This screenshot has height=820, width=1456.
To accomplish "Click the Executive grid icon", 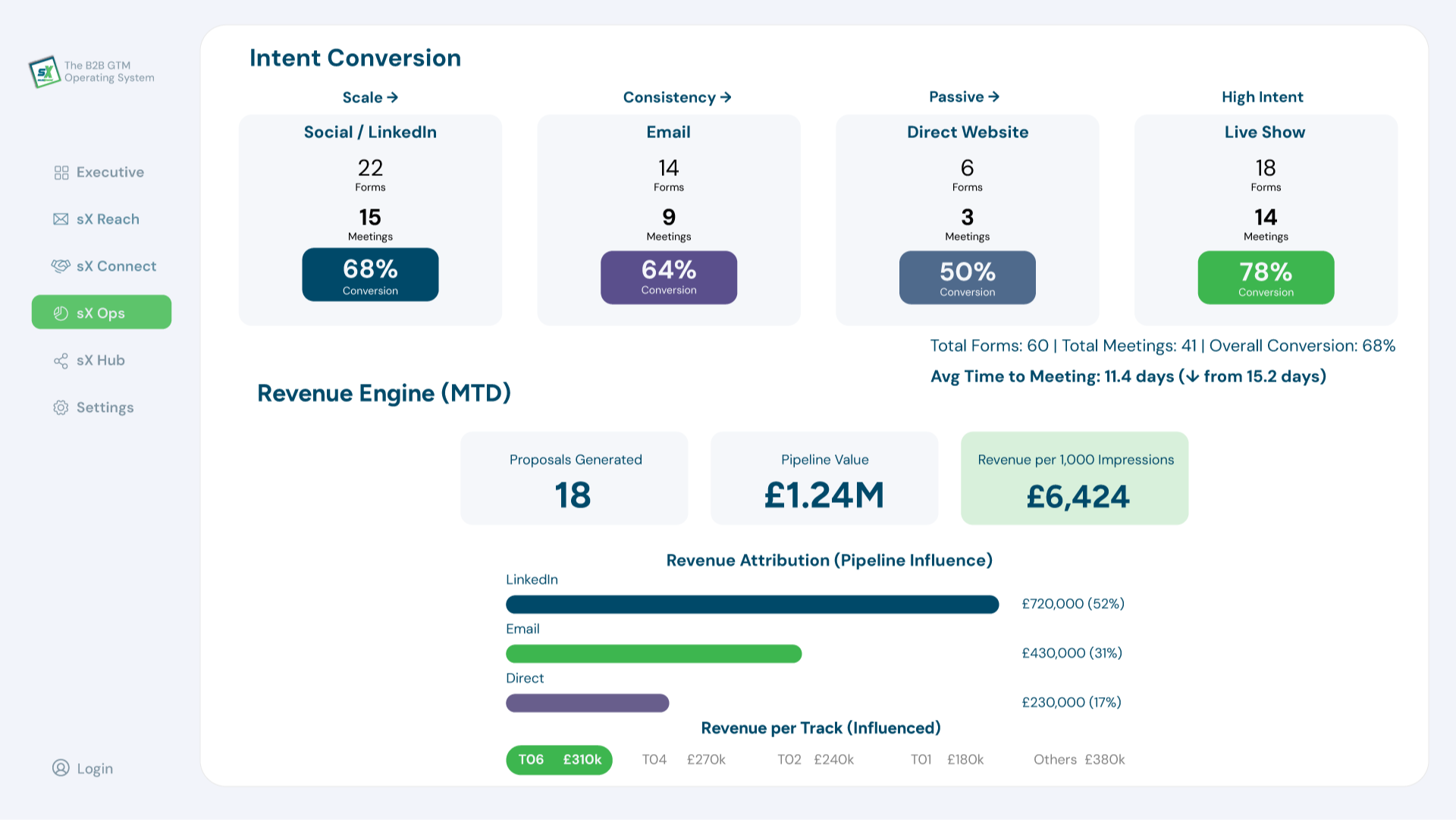I will tap(61, 173).
